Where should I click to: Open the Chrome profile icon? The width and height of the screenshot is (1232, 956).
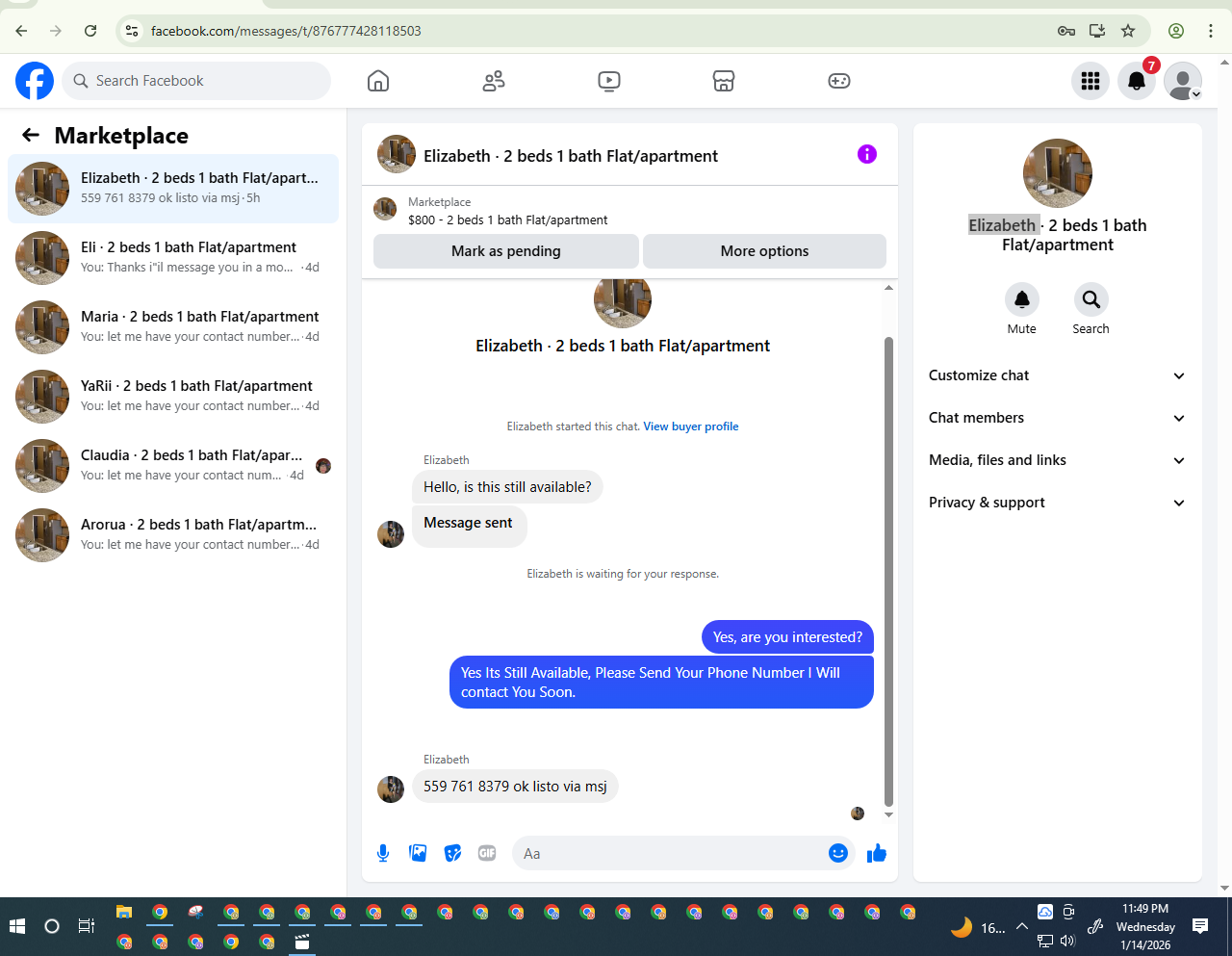(1176, 31)
